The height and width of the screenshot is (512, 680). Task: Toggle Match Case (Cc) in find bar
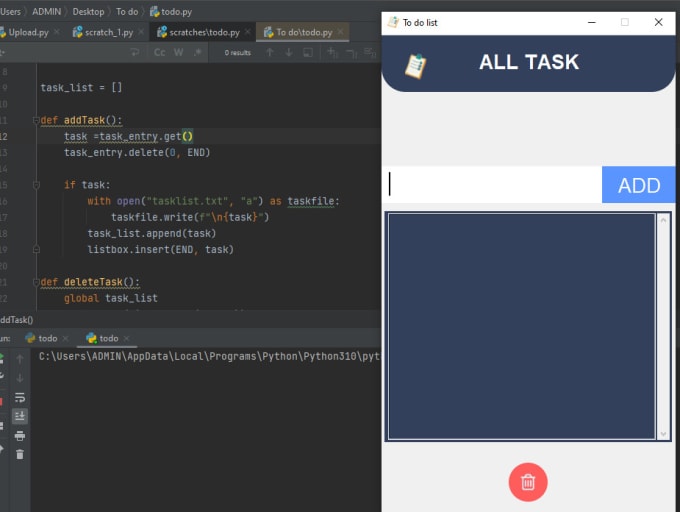[160, 52]
